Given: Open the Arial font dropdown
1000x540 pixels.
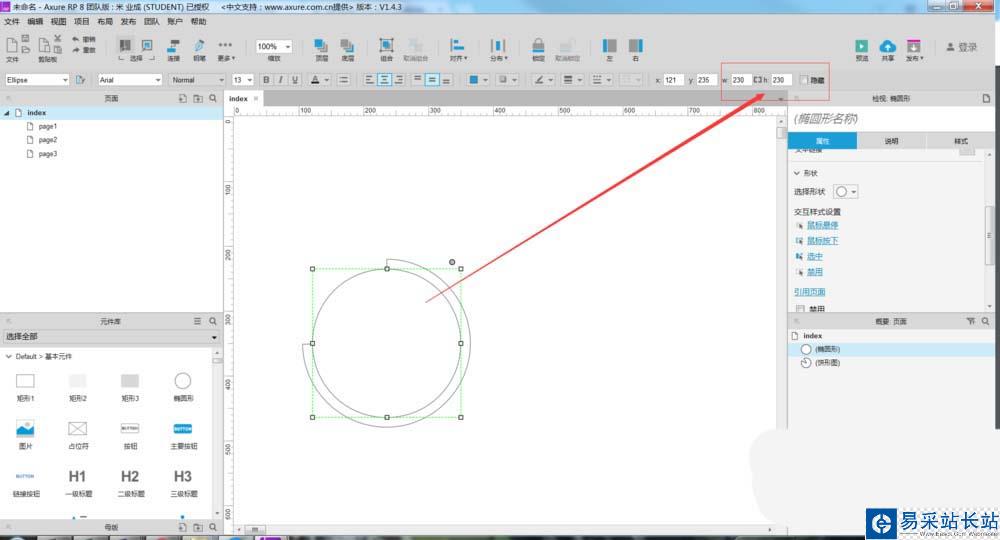Looking at the screenshot, I should [130, 80].
